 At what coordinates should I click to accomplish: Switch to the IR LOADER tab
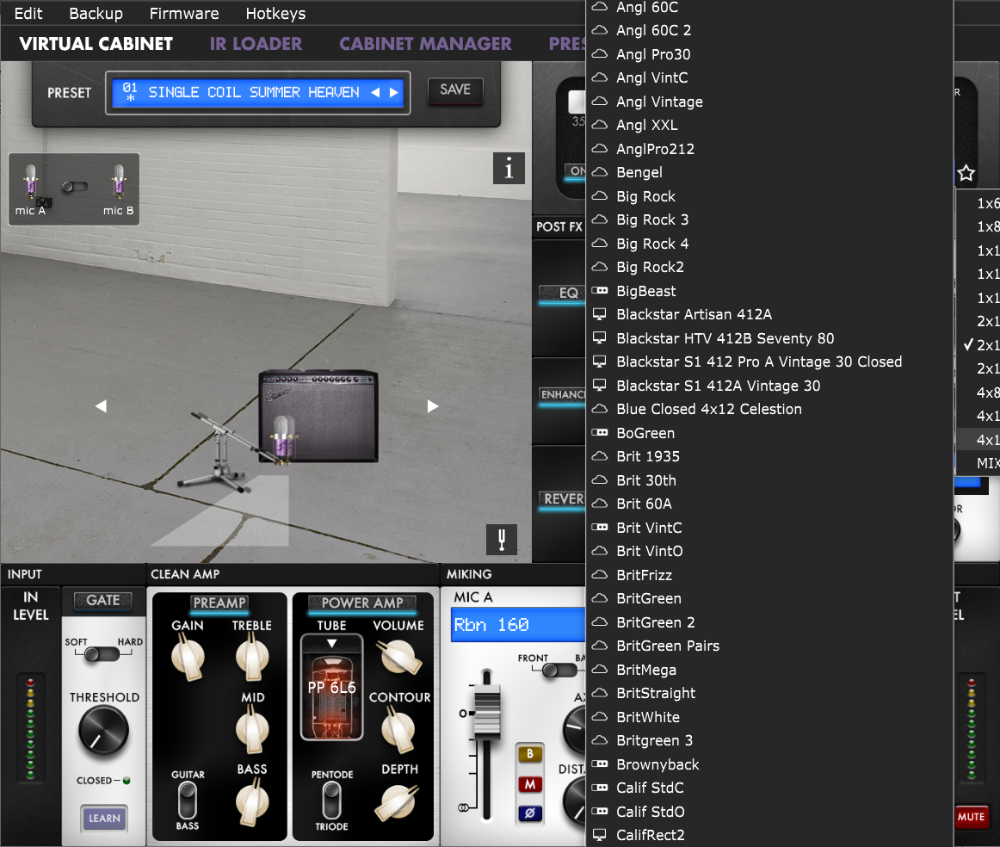[256, 44]
